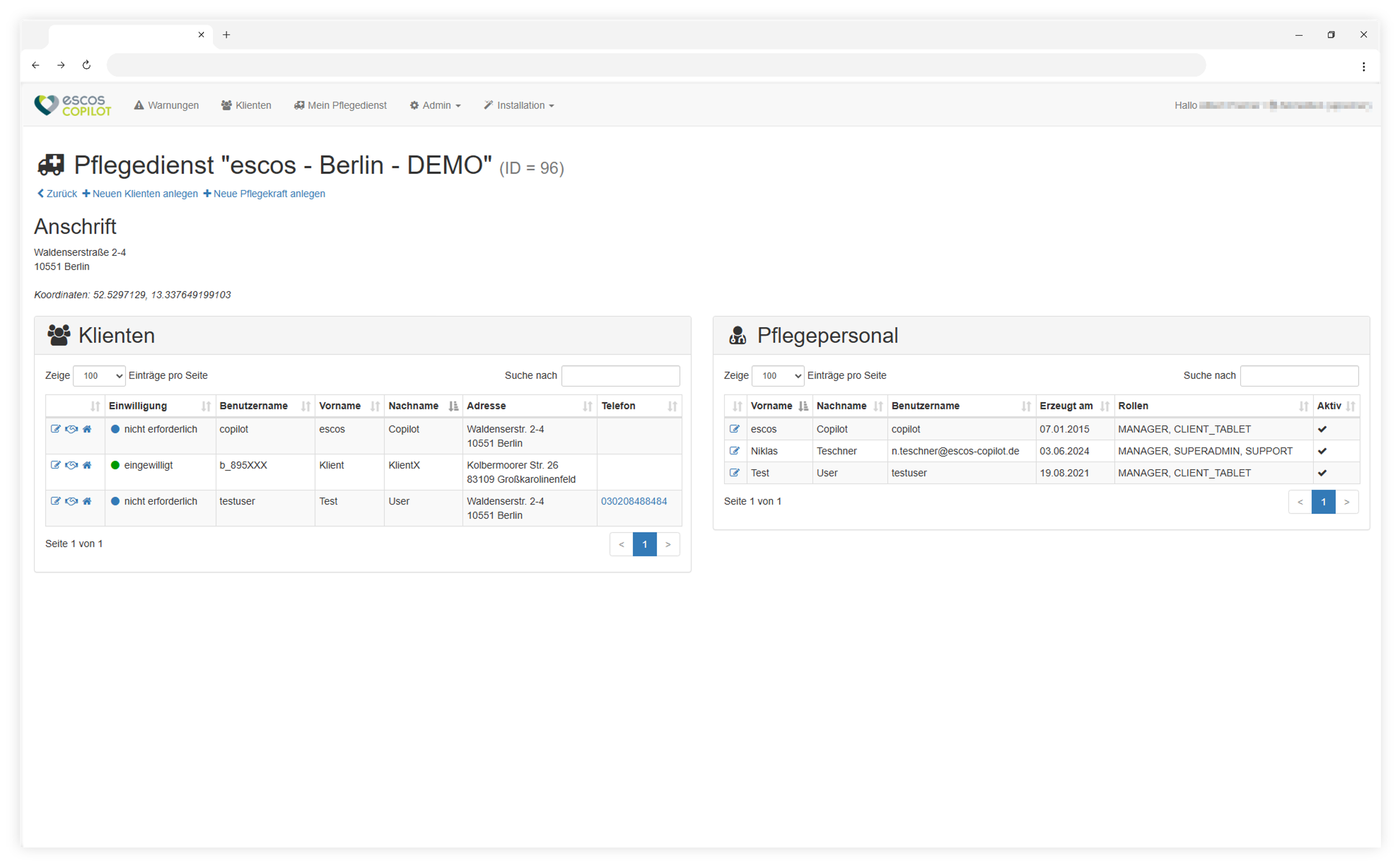Click the browser address bar
This screenshot has width=1400, height=867.
pos(656,65)
